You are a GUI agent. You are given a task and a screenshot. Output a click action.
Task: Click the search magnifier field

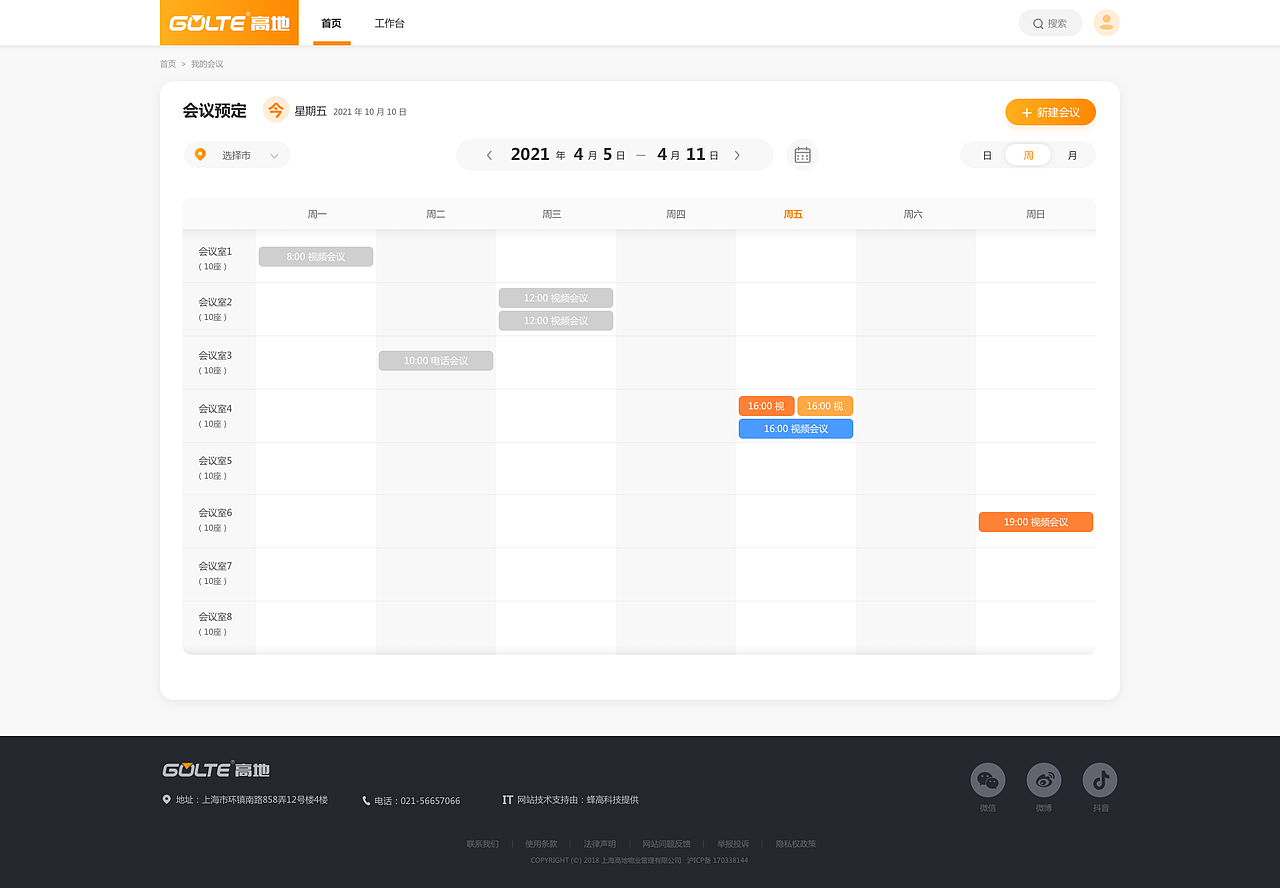click(1050, 23)
